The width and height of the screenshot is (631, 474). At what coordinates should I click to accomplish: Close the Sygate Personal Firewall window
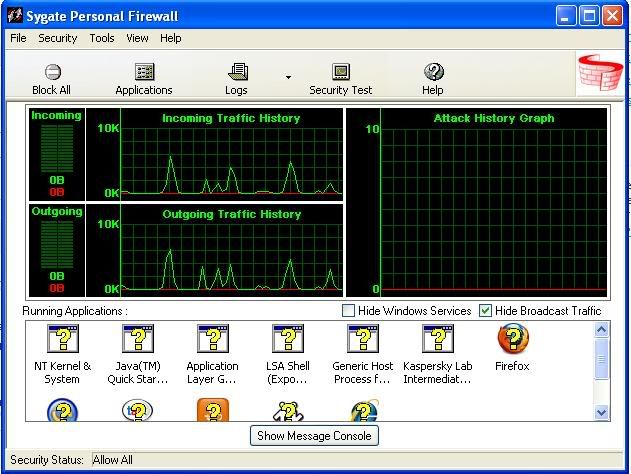(612, 16)
